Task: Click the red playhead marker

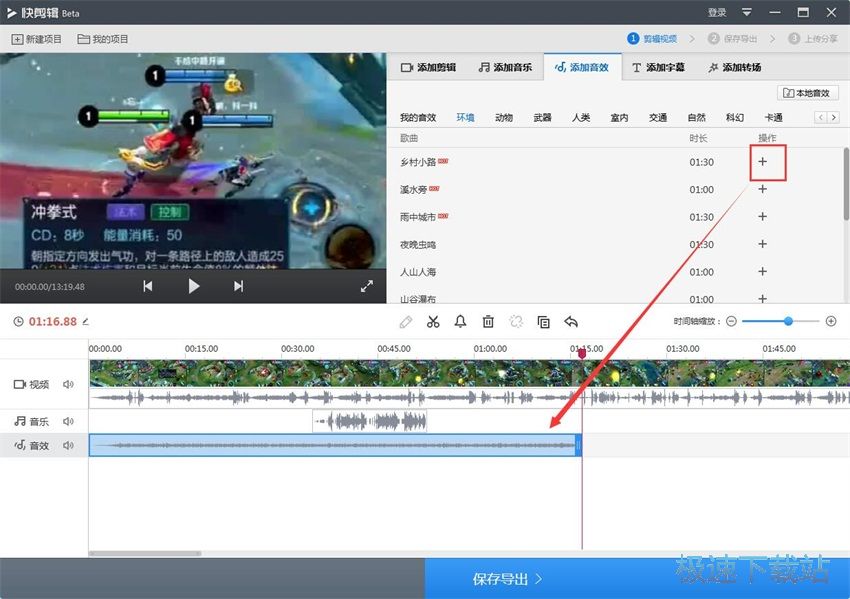Action: 582,353
